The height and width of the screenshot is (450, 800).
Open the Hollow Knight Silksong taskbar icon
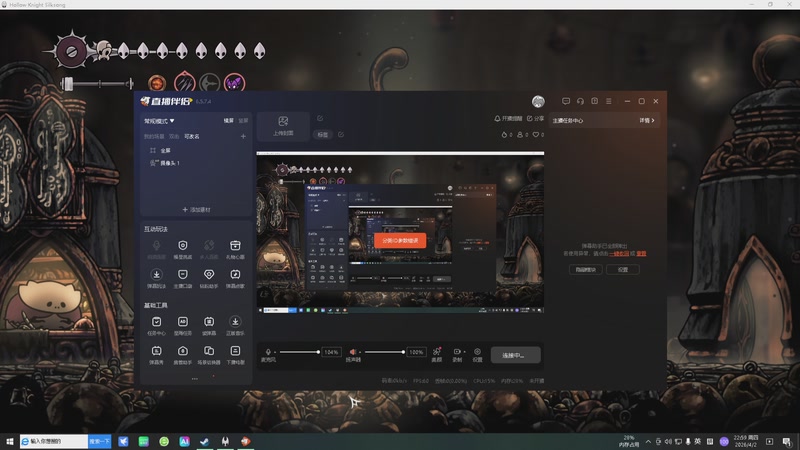tap(225, 441)
